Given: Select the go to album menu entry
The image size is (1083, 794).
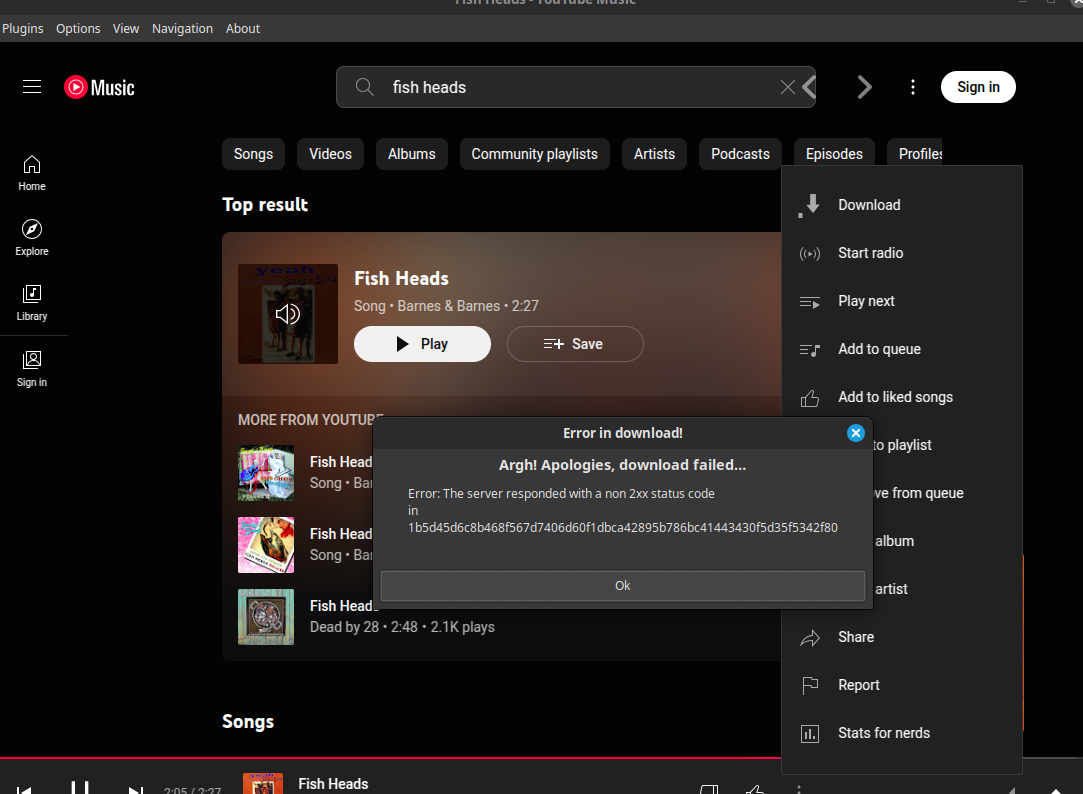Looking at the screenshot, I should pyautogui.click(x=948, y=541).
